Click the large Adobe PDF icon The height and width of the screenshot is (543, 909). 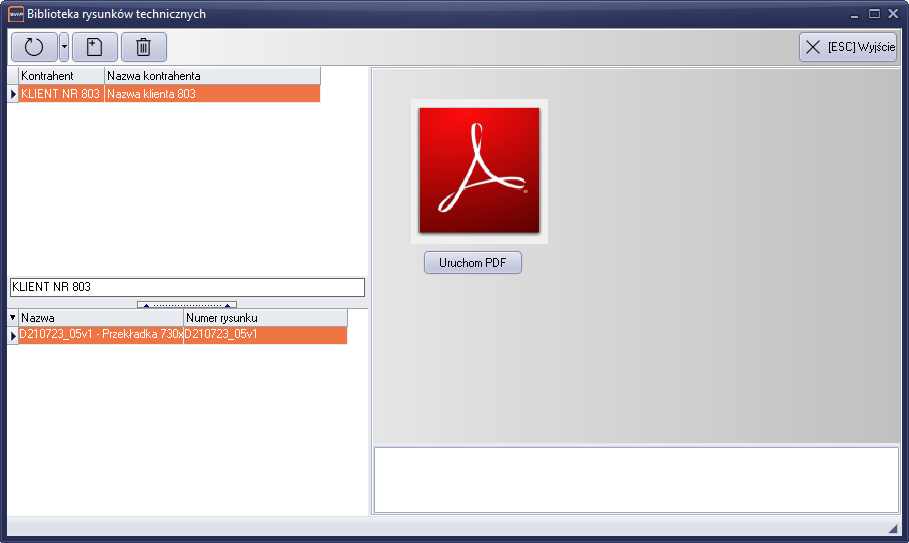[x=479, y=171]
